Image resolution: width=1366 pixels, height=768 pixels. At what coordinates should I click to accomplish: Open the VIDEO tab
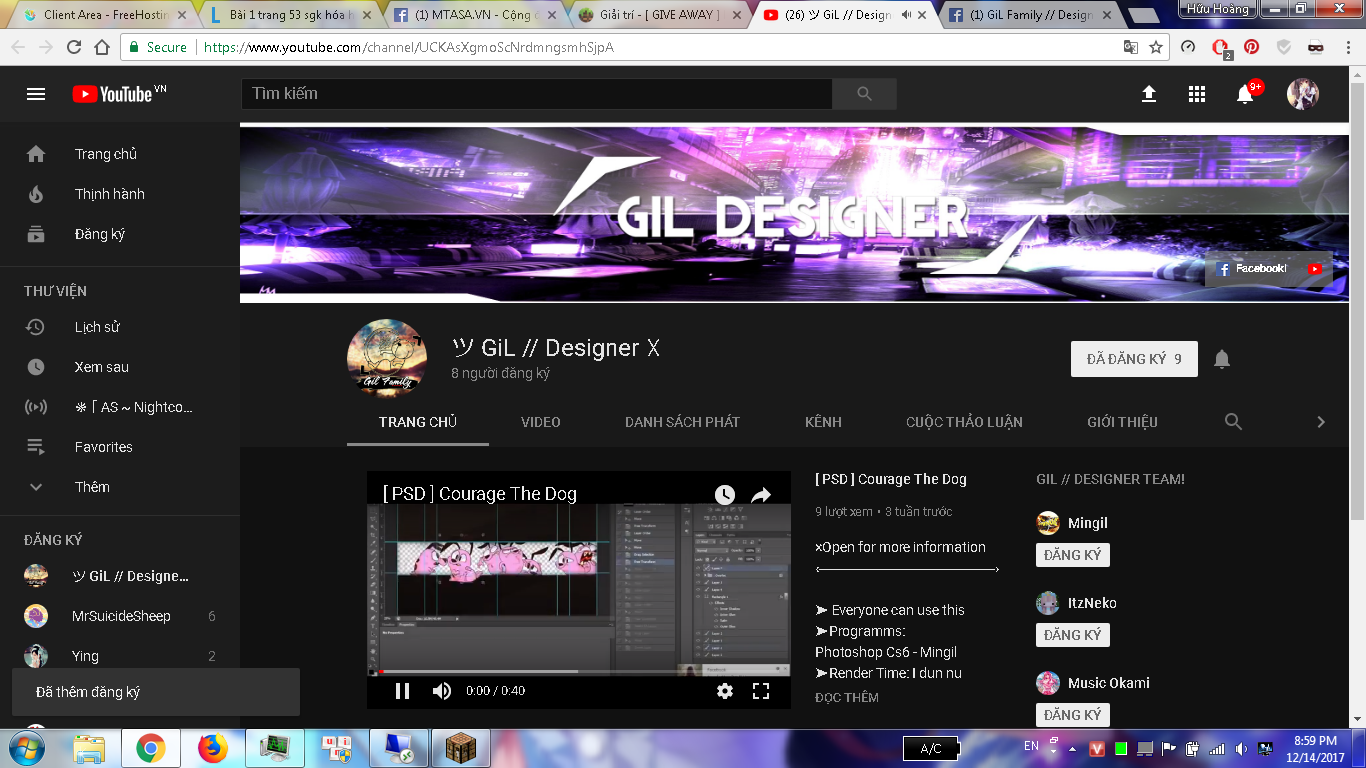(541, 422)
